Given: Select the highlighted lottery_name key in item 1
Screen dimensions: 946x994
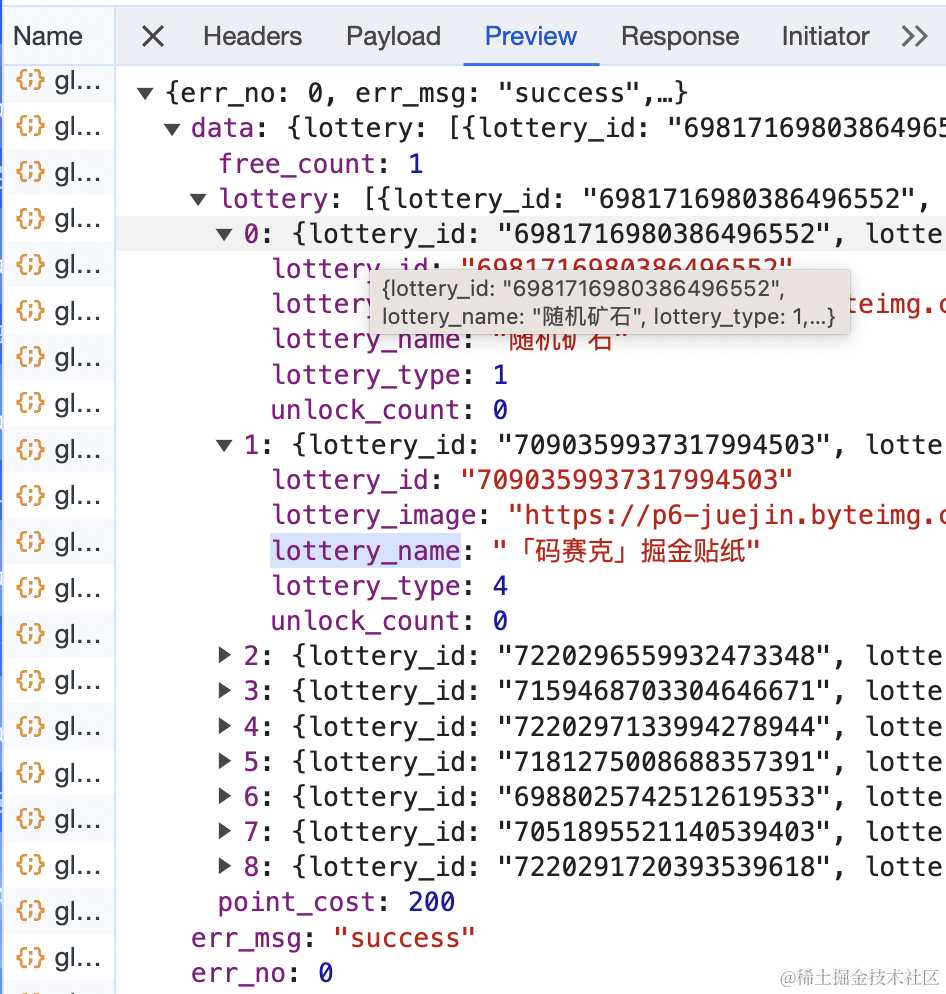Looking at the screenshot, I should [366, 551].
